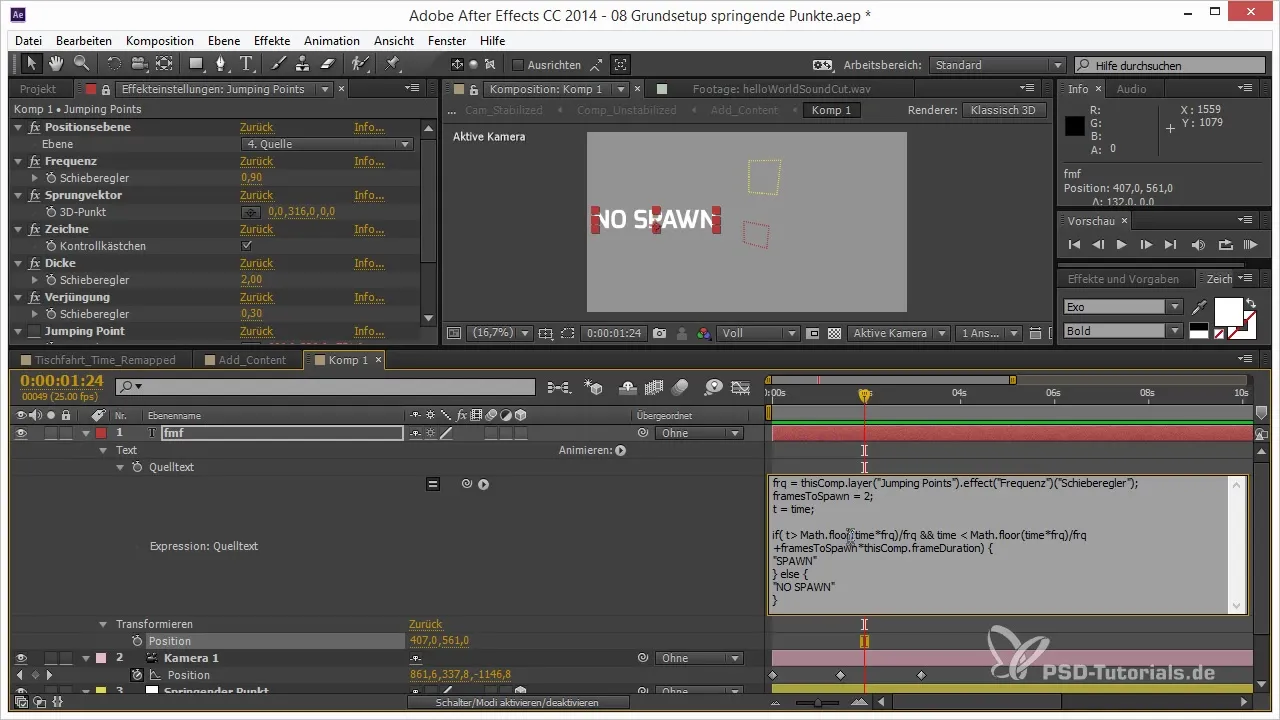Open the Bold font style dropdown

1123,331
